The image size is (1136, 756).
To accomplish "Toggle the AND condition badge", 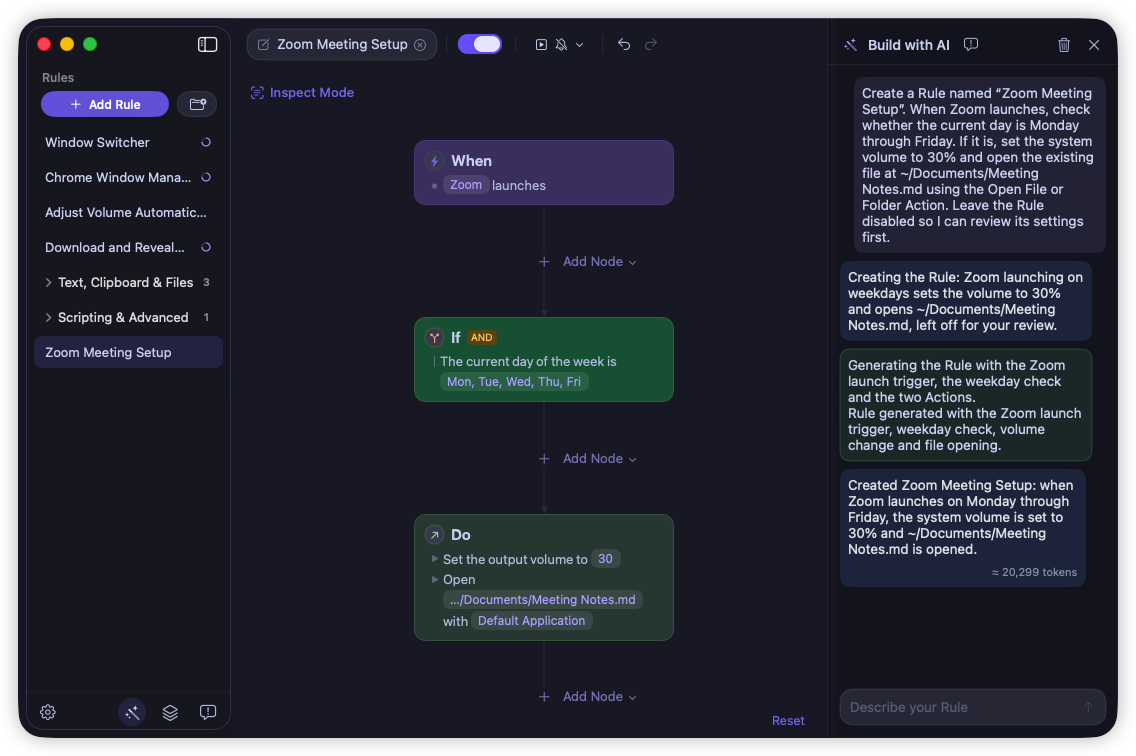I will pos(481,338).
